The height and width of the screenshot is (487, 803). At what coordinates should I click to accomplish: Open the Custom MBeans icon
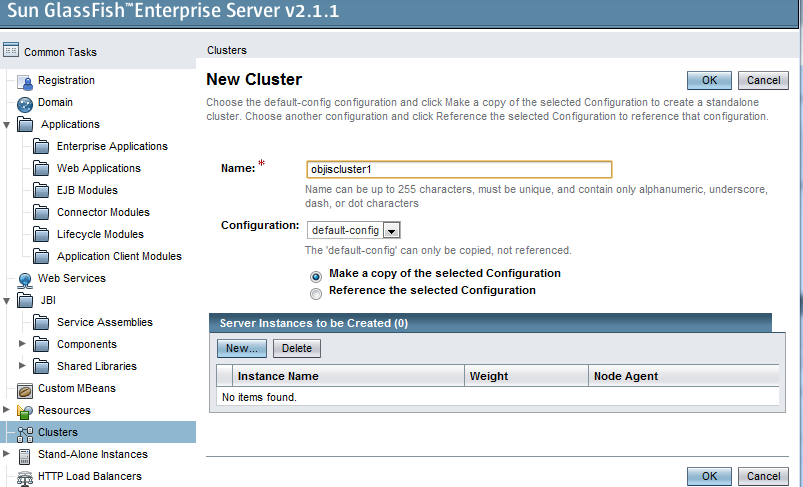[26, 389]
